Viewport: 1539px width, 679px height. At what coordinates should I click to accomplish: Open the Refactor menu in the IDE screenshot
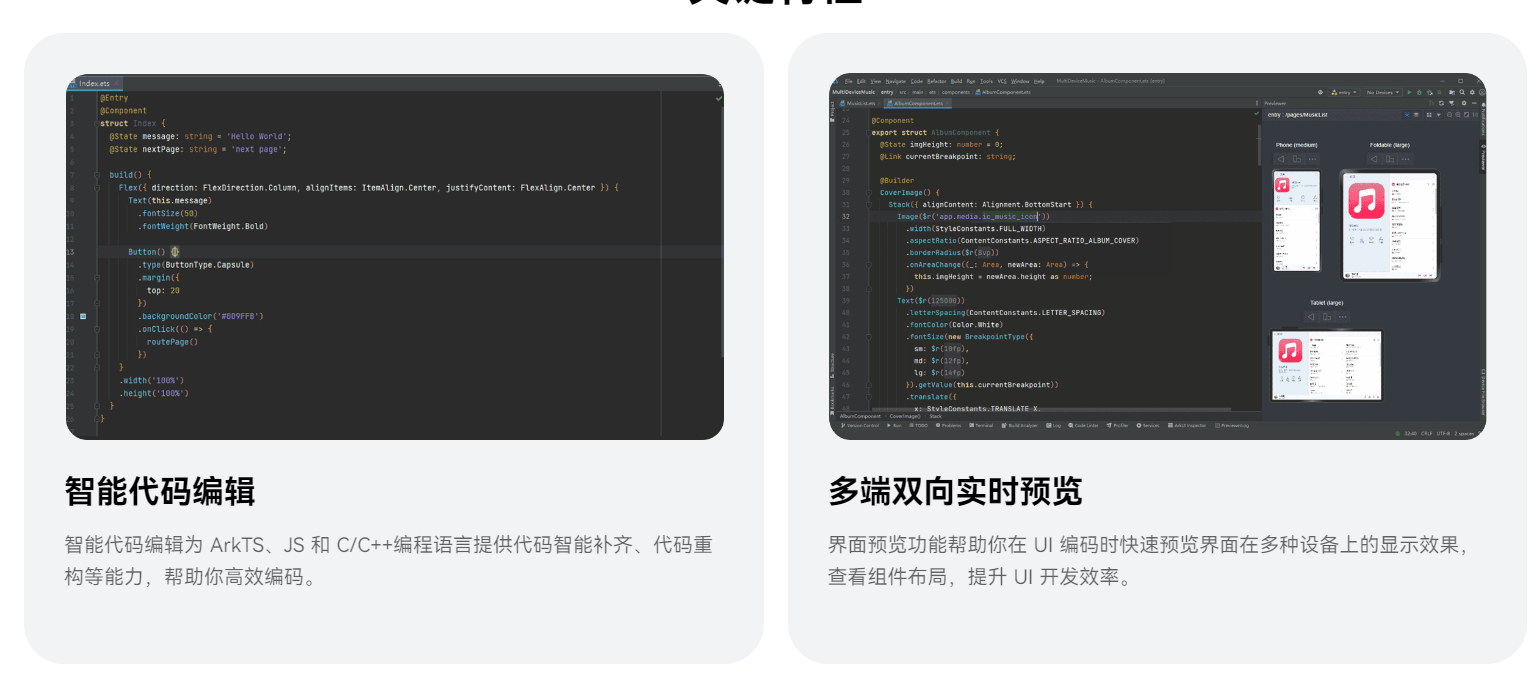pyautogui.click(x=936, y=81)
